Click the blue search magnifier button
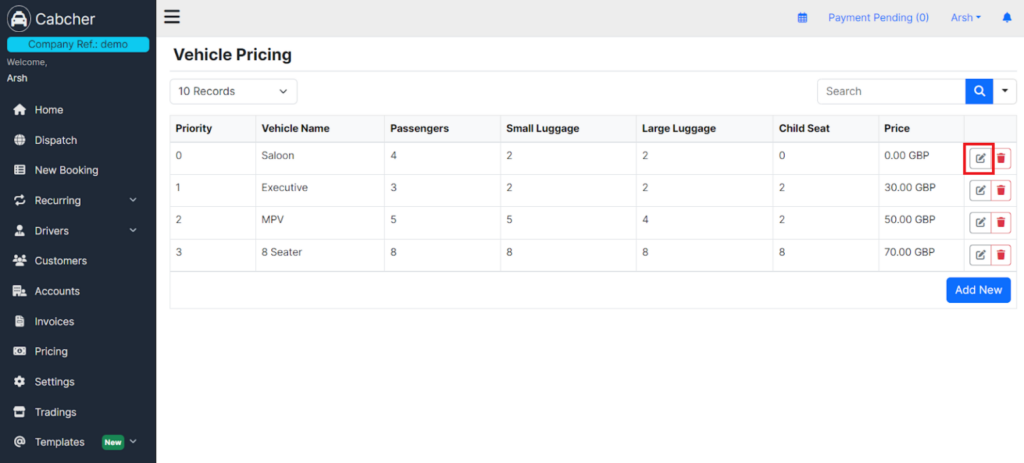 (x=979, y=91)
